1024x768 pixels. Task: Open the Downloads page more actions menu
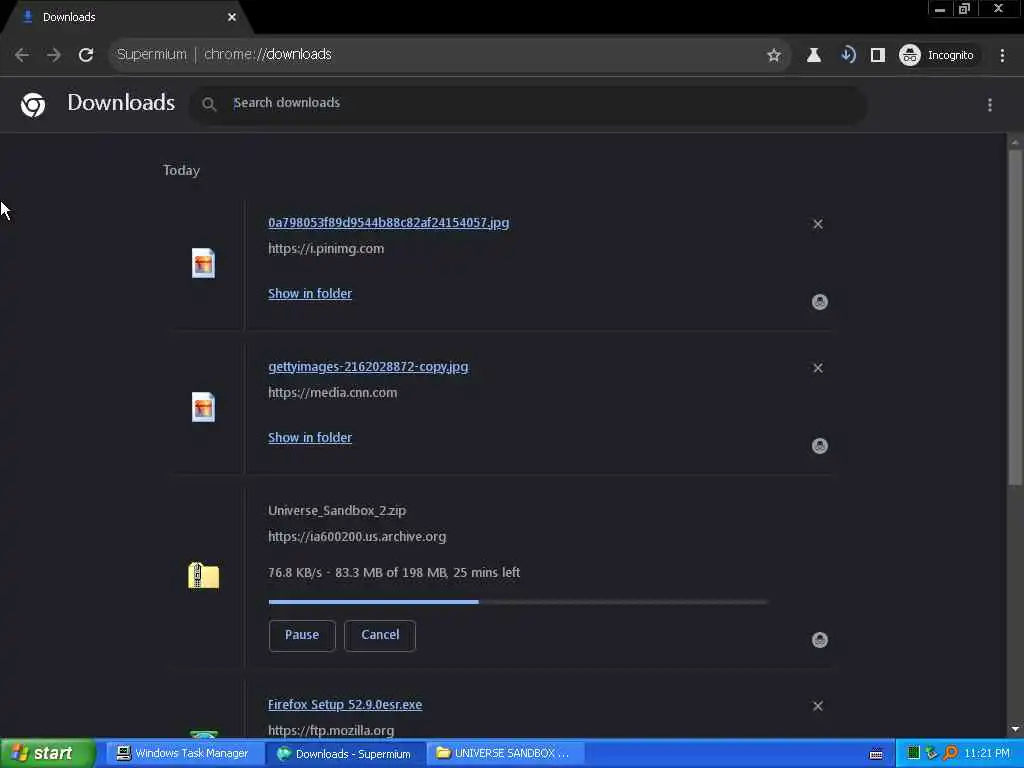(x=990, y=104)
